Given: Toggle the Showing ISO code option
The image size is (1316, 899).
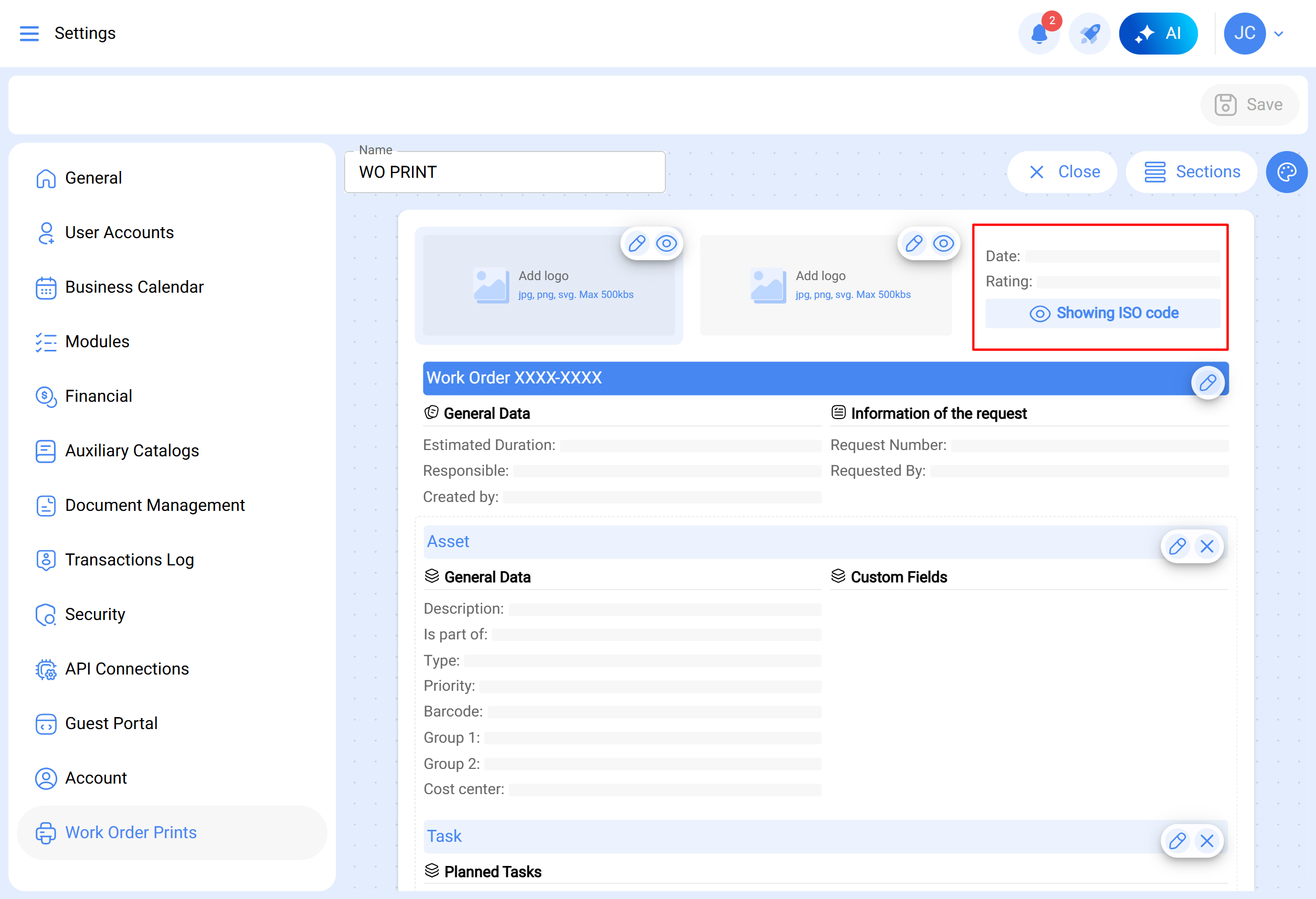Looking at the screenshot, I should point(1103,313).
